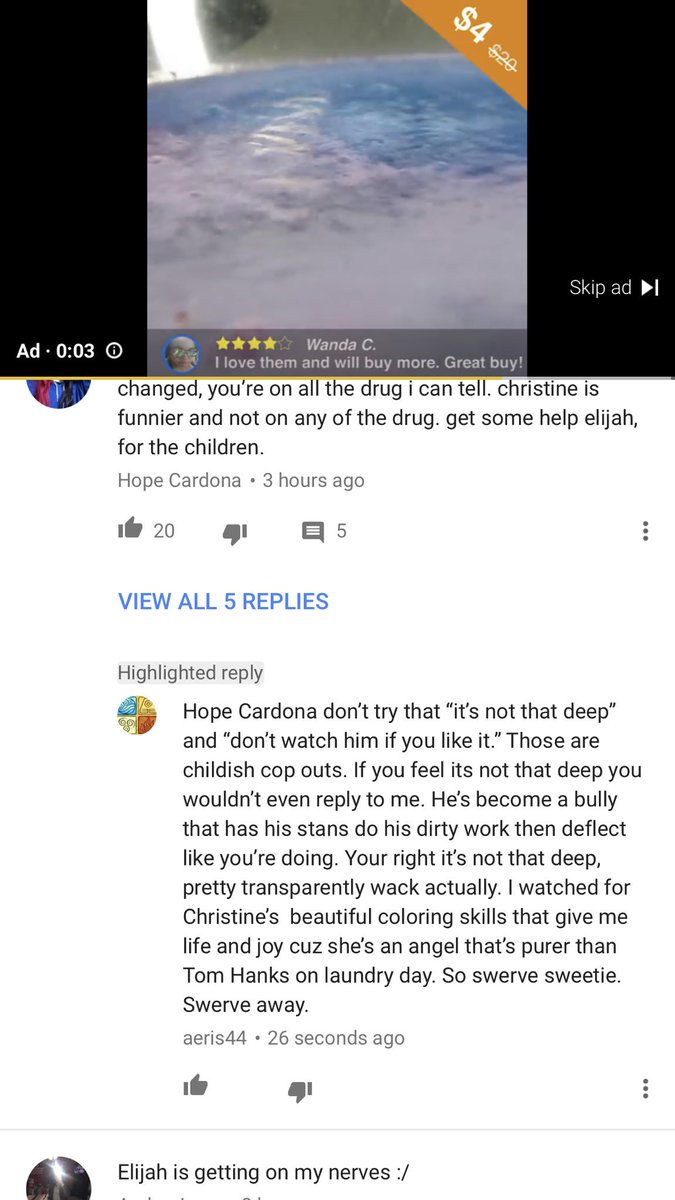Dislike the aeris44 highlighted reply
Image resolution: width=675 pixels, height=1200 pixels.
point(300,1089)
